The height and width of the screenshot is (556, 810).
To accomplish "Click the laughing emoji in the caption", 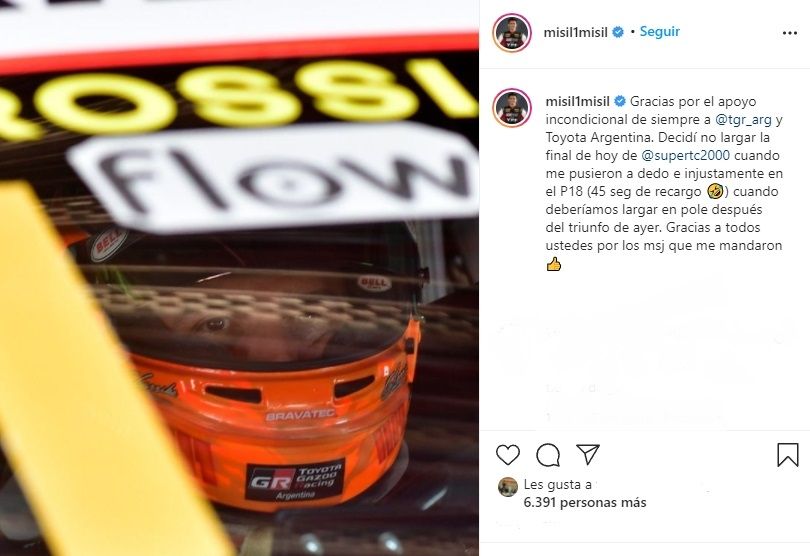I will tap(715, 192).
